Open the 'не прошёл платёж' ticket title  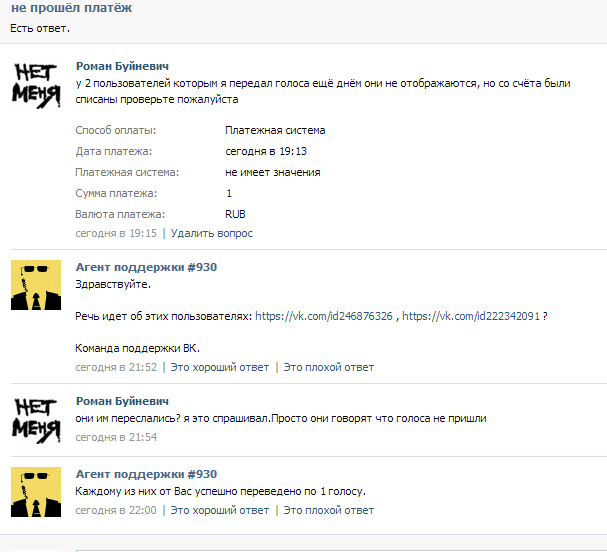(x=72, y=8)
